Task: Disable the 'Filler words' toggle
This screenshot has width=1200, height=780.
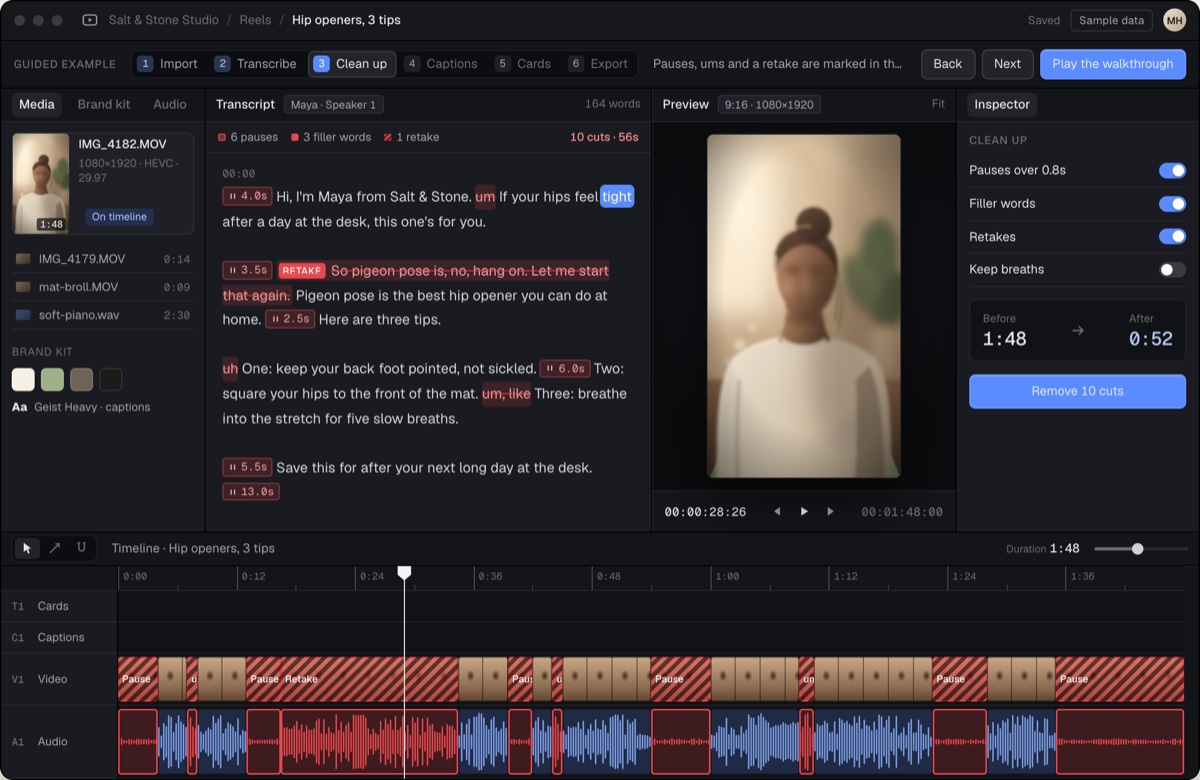Action: click(x=1172, y=203)
